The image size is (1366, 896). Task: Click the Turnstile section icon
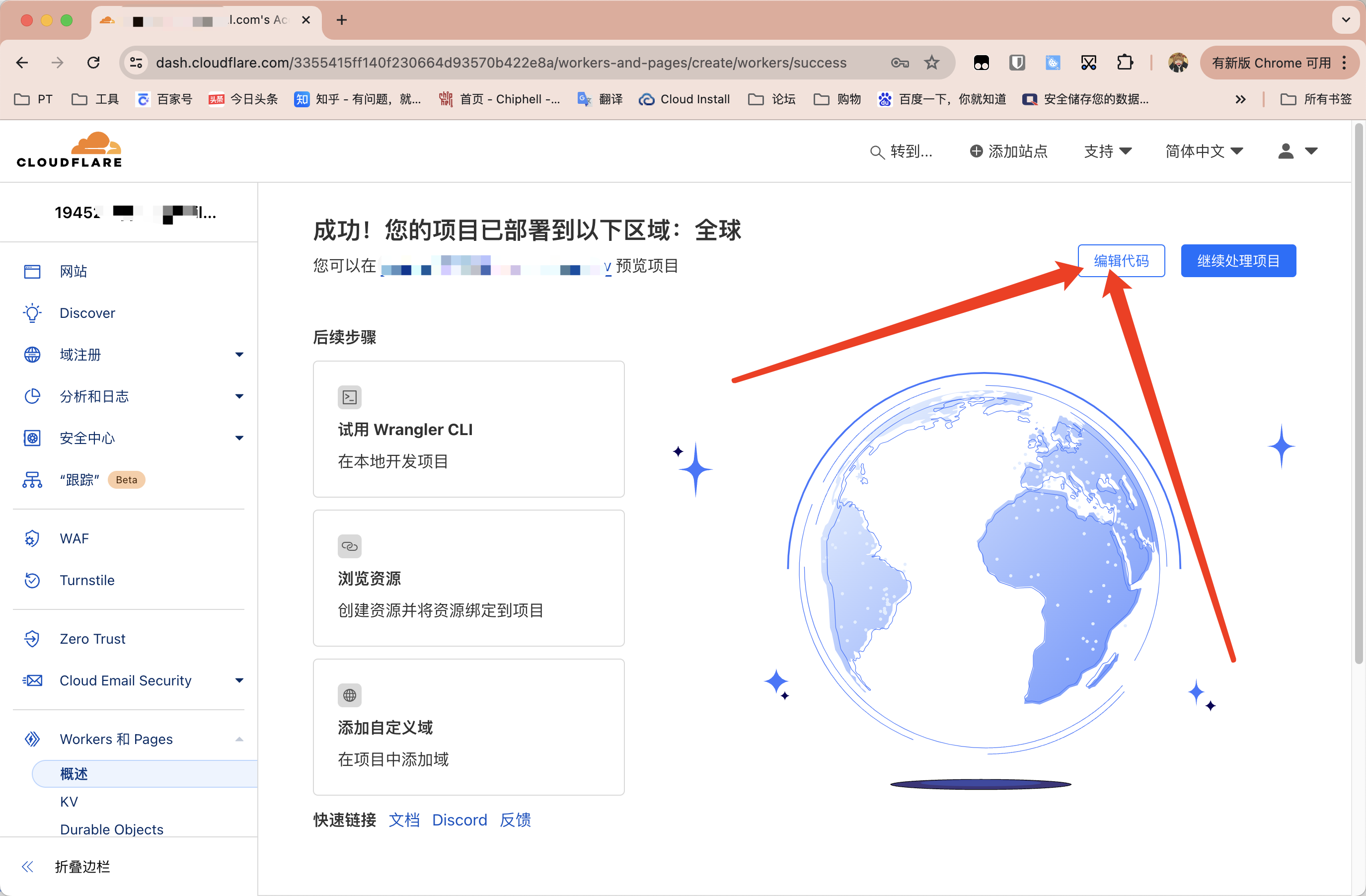coord(32,579)
